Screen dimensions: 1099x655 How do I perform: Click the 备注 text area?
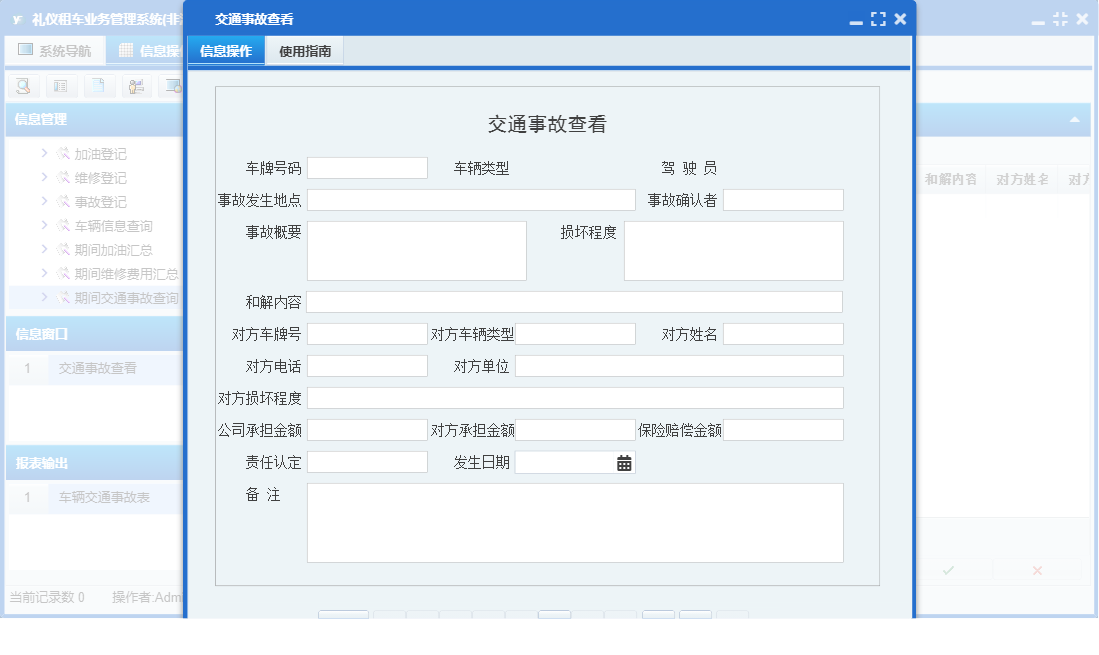pos(574,523)
